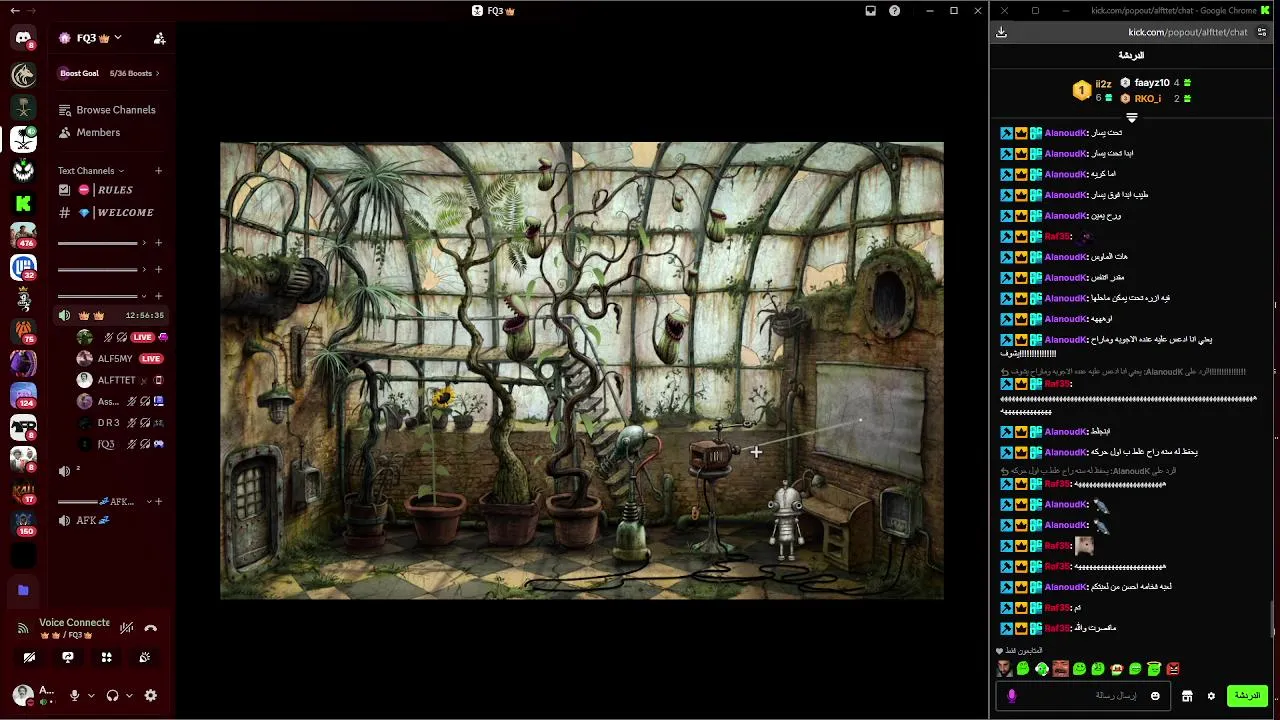Click the Machinarium game stream view

[x=582, y=370]
